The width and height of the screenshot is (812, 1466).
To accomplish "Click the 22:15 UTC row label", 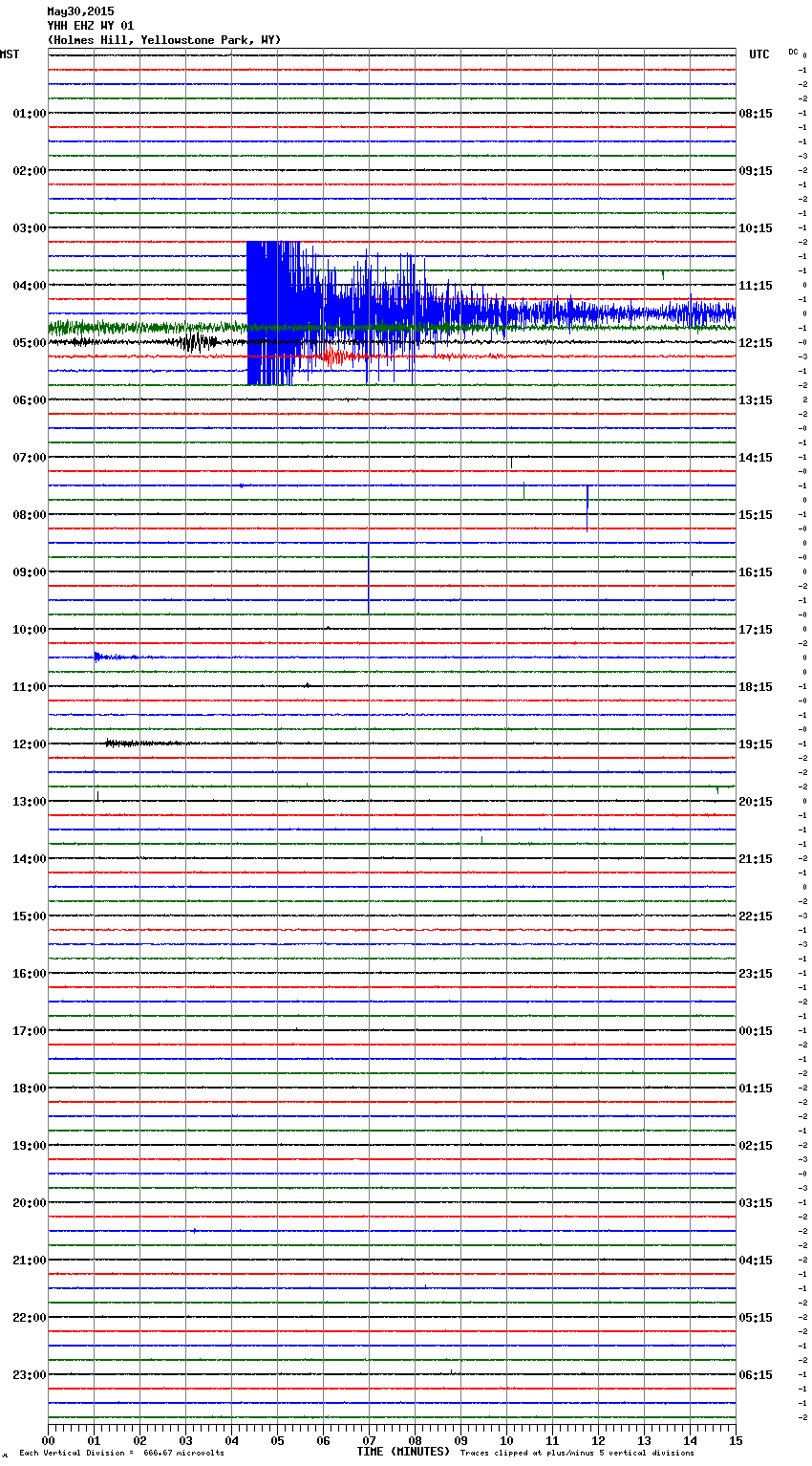I will click(756, 916).
